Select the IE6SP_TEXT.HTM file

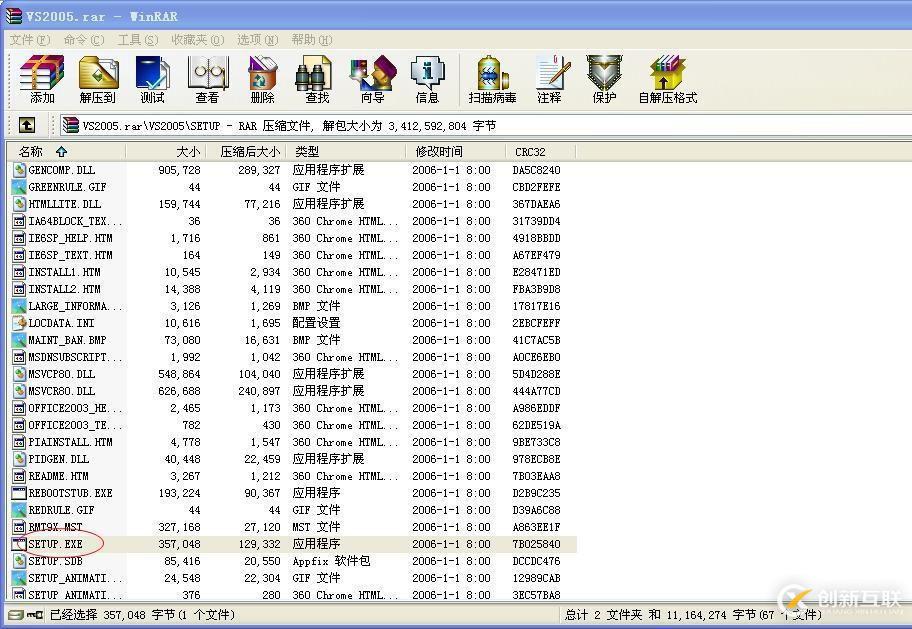click(70, 255)
